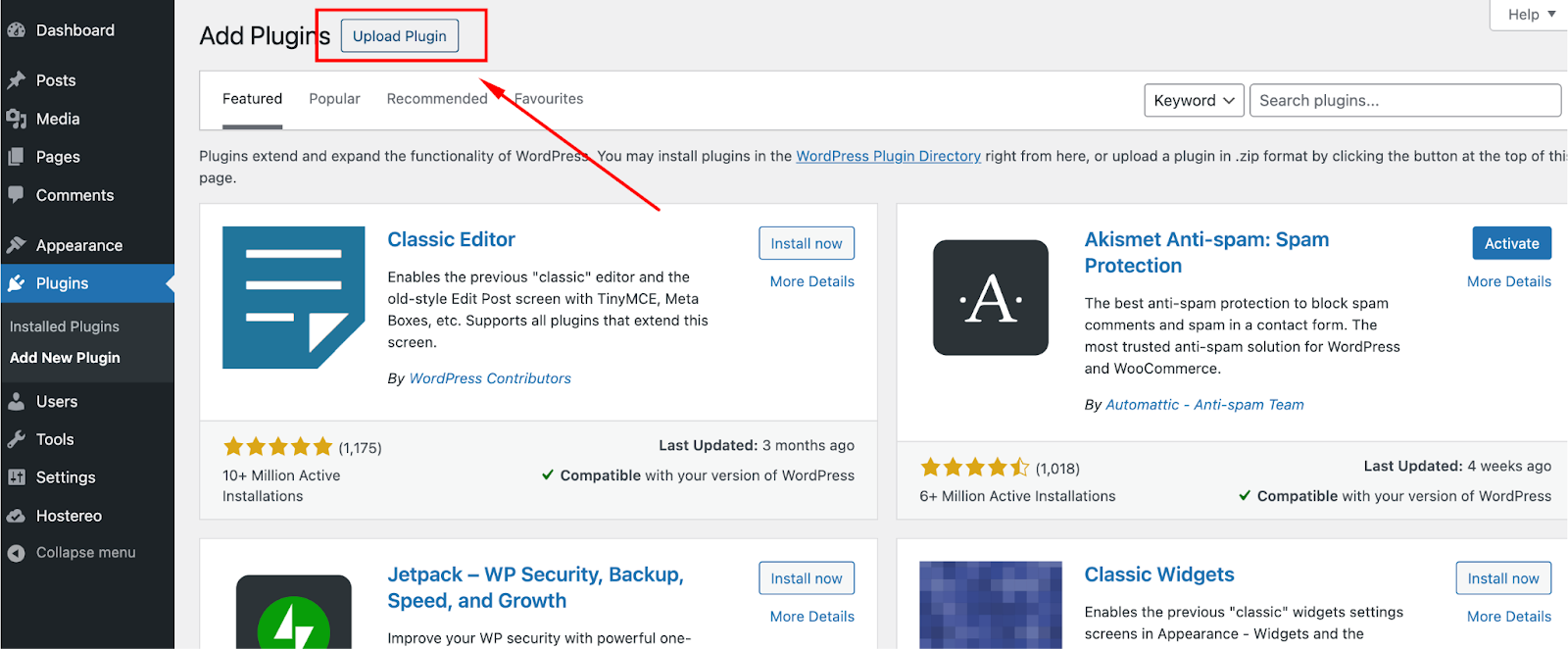Open the Classic Widgets title link
The height and width of the screenshot is (649, 1568).
[1159, 574]
